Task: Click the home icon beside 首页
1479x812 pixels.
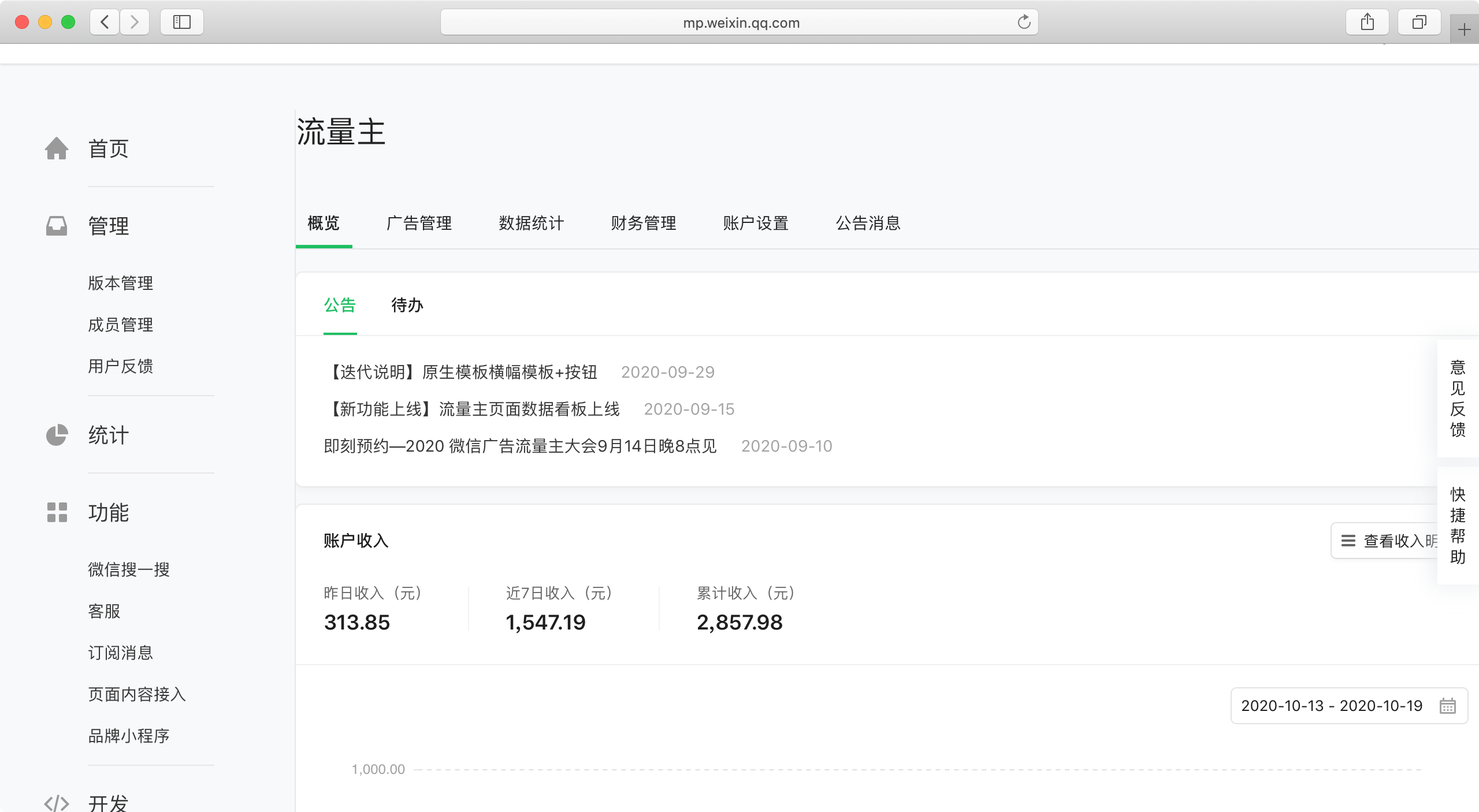Action: click(57, 148)
